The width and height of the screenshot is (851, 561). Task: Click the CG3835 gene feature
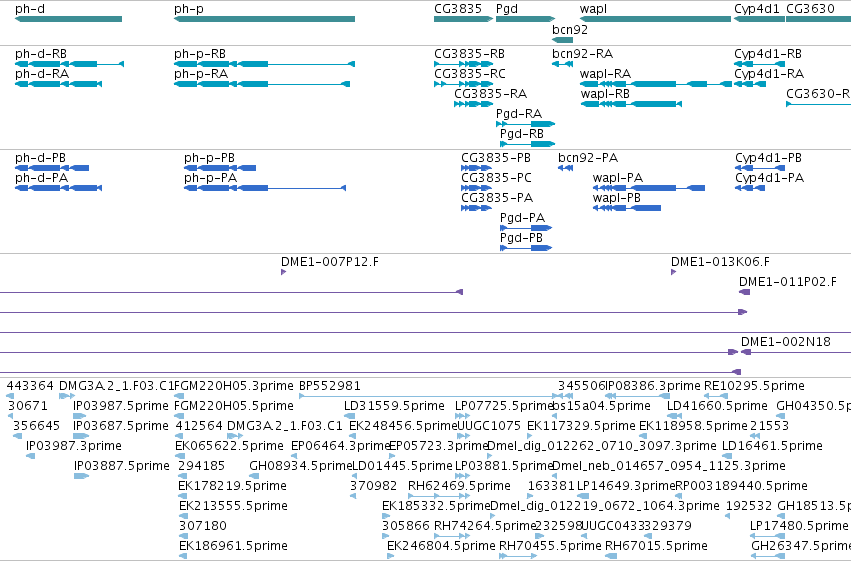463,19
